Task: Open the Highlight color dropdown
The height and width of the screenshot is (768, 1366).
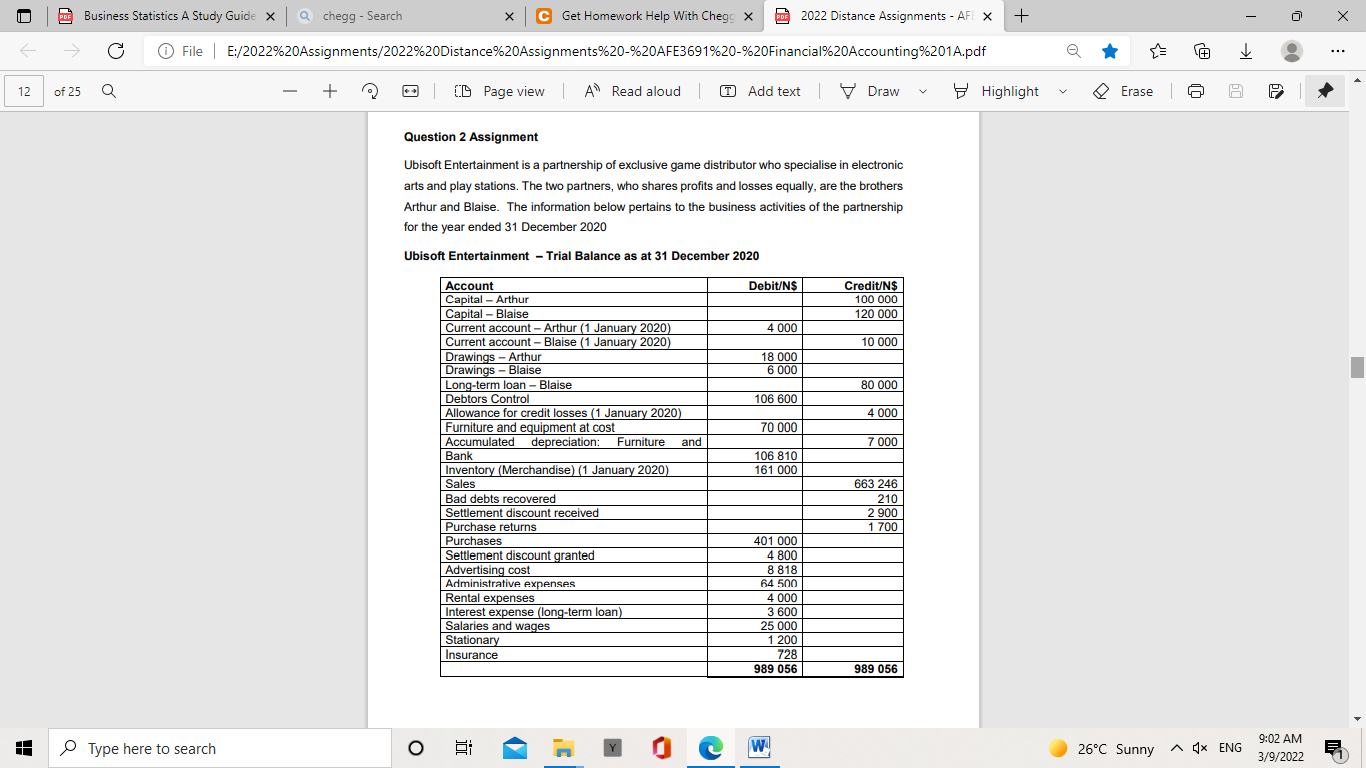Action: tap(1063, 91)
